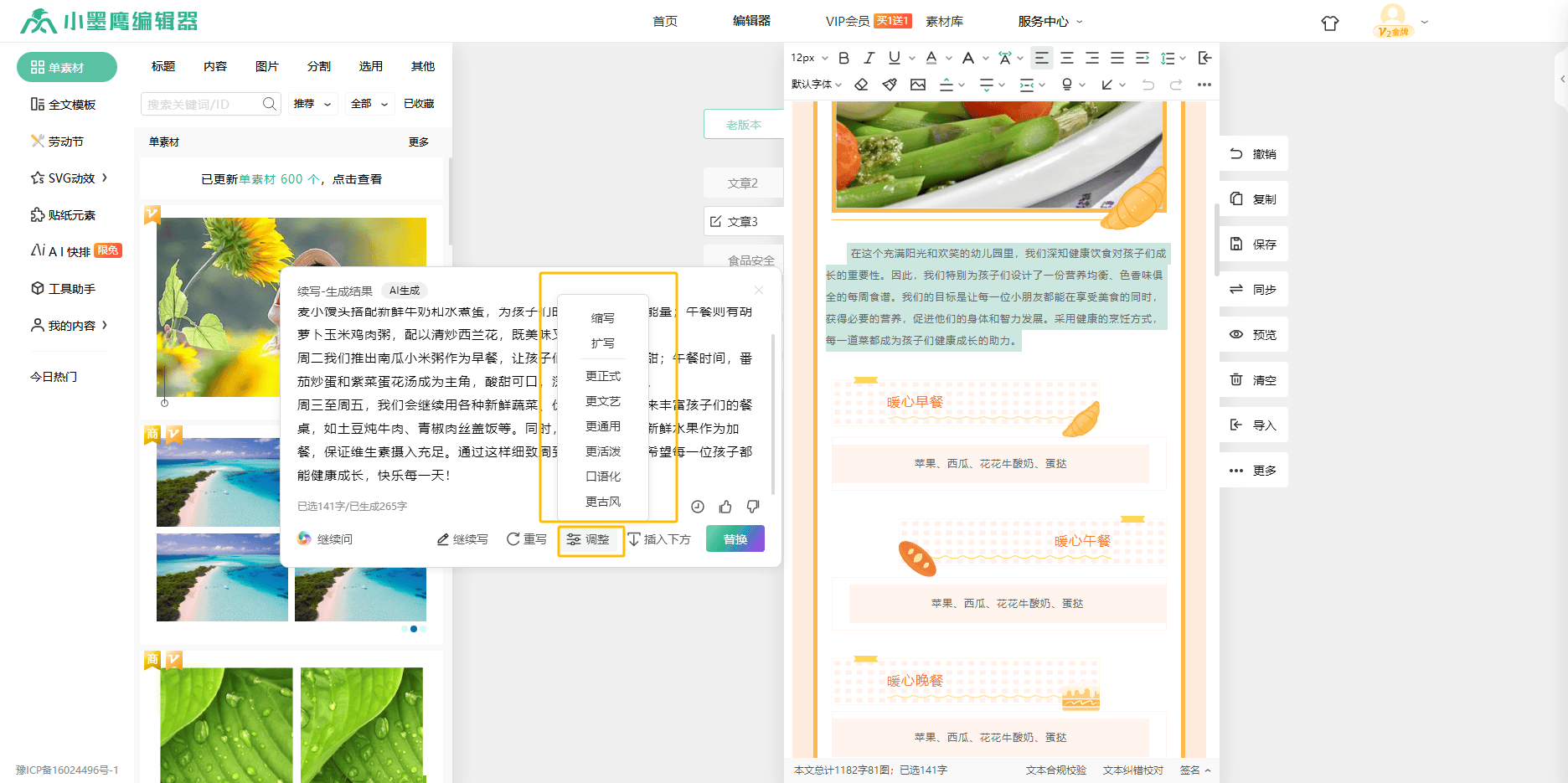Click the 预览 eye preview button
Viewport: 1568px width, 783px height.
pos(1253,335)
